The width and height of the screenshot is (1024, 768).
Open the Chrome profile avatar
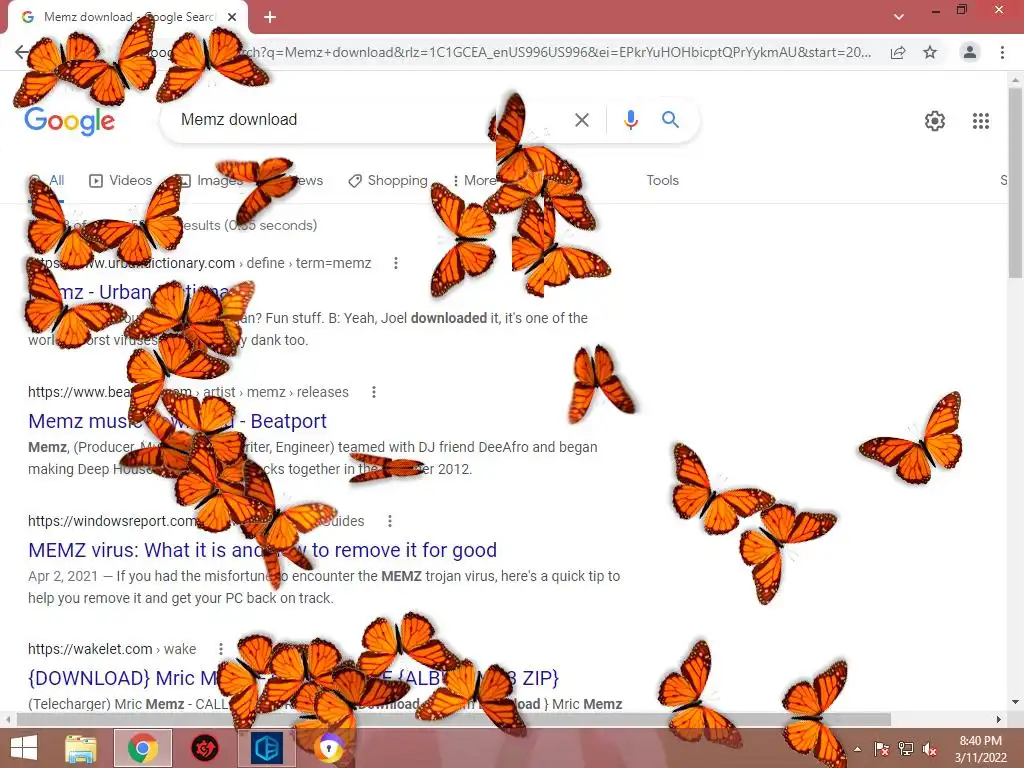(x=970, y=52)
